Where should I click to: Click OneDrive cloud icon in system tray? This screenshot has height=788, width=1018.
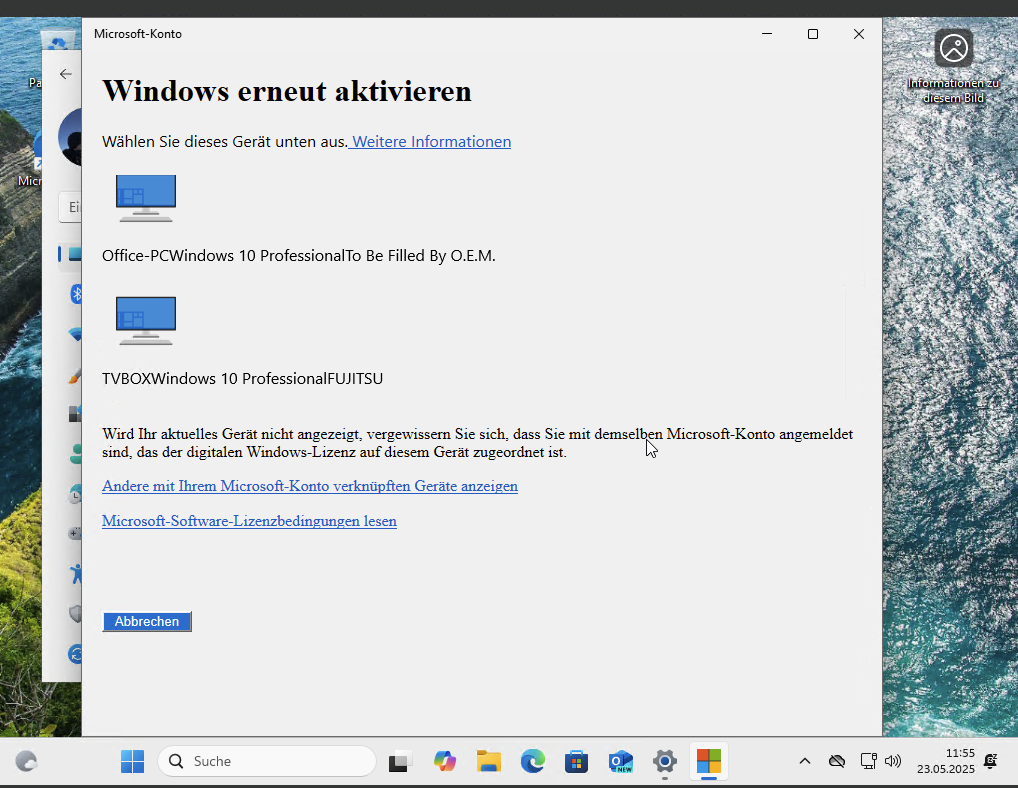pos(837,761)
